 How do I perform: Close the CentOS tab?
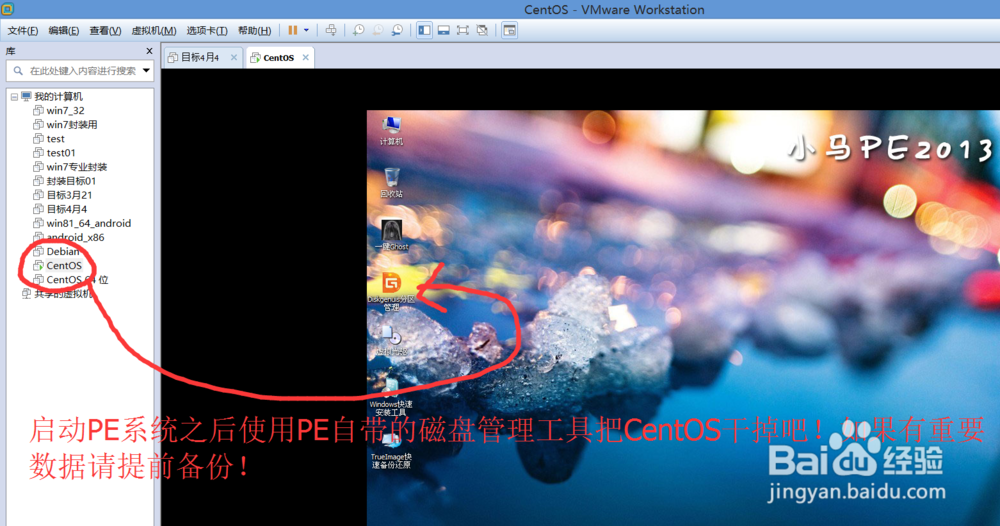click(x=305, y=57)
